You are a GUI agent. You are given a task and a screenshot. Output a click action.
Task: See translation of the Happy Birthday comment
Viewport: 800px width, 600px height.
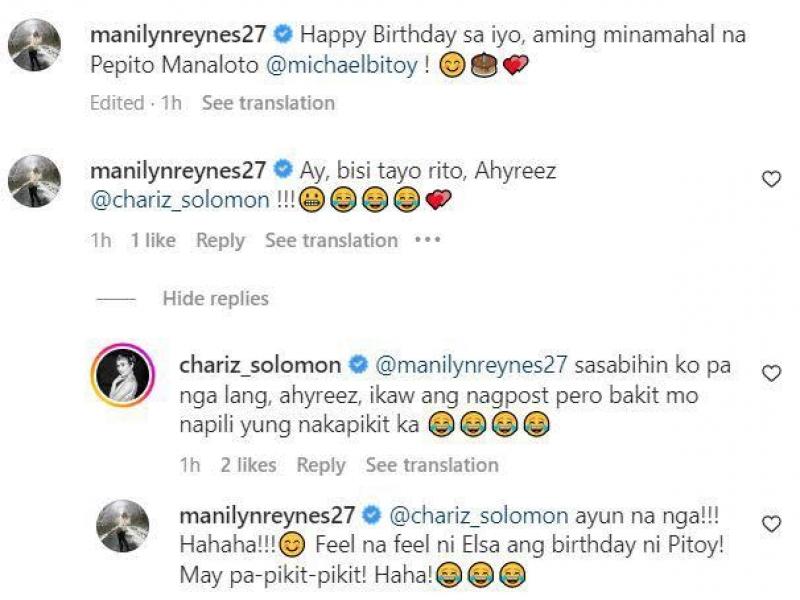click(x=268, y=103)
